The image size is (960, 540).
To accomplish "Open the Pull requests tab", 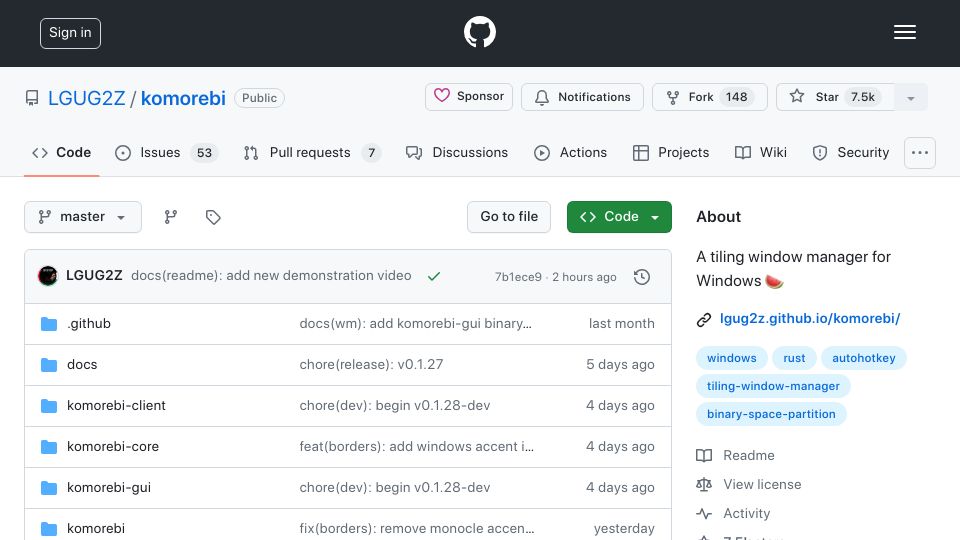I will (x=312, y=152).
